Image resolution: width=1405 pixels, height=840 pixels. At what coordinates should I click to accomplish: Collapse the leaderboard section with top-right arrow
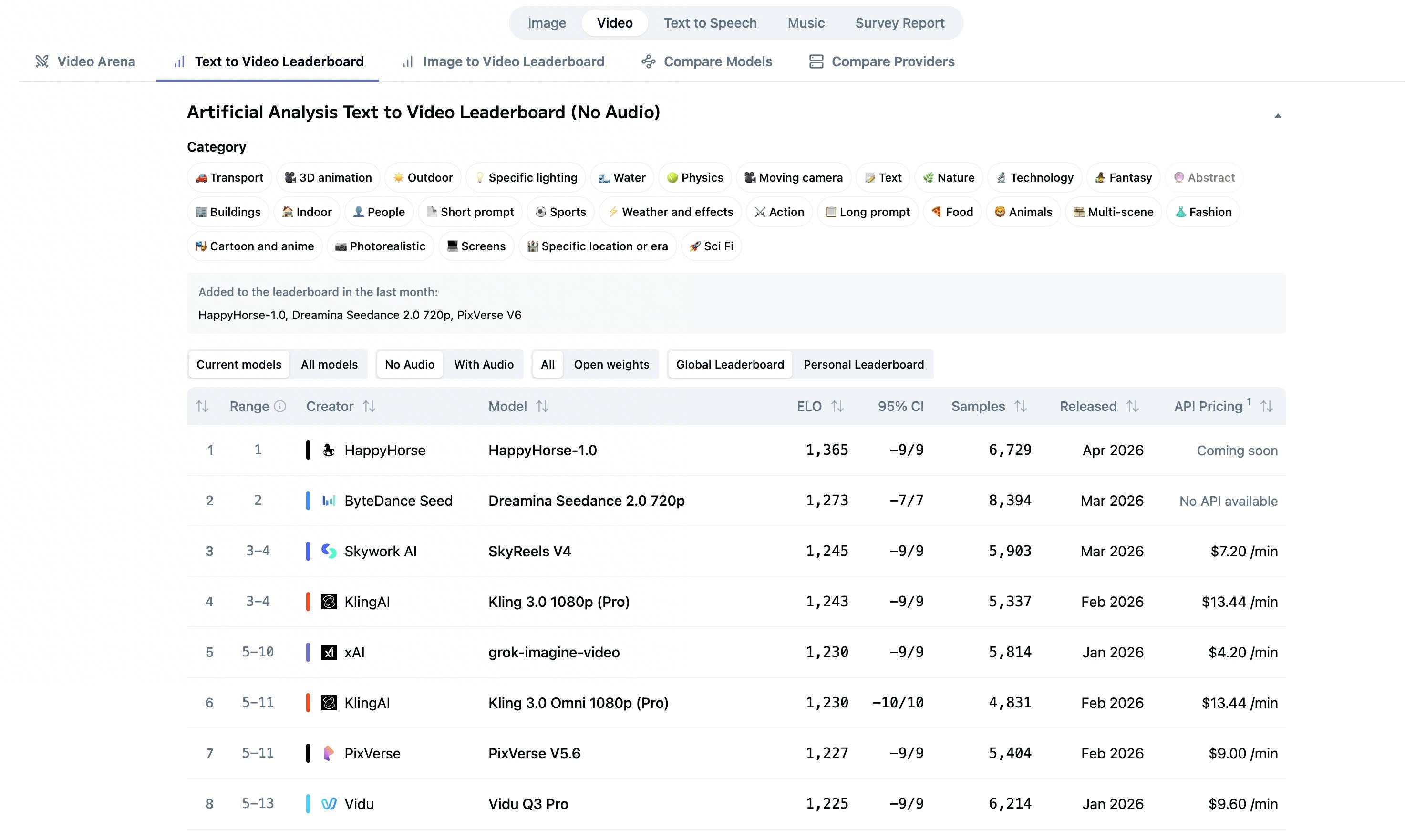click(1277, 115)
